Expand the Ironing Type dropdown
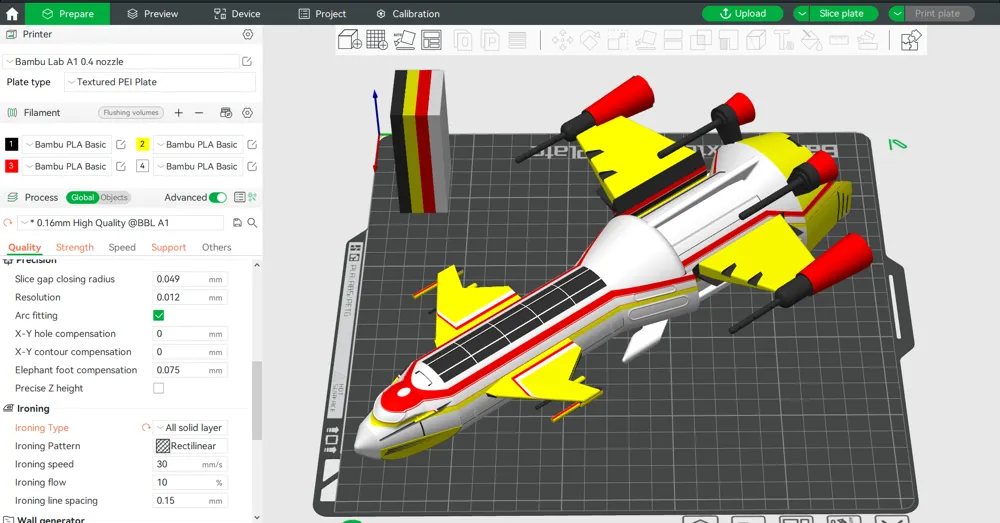1000x523 pixels. tap(190, 428)
